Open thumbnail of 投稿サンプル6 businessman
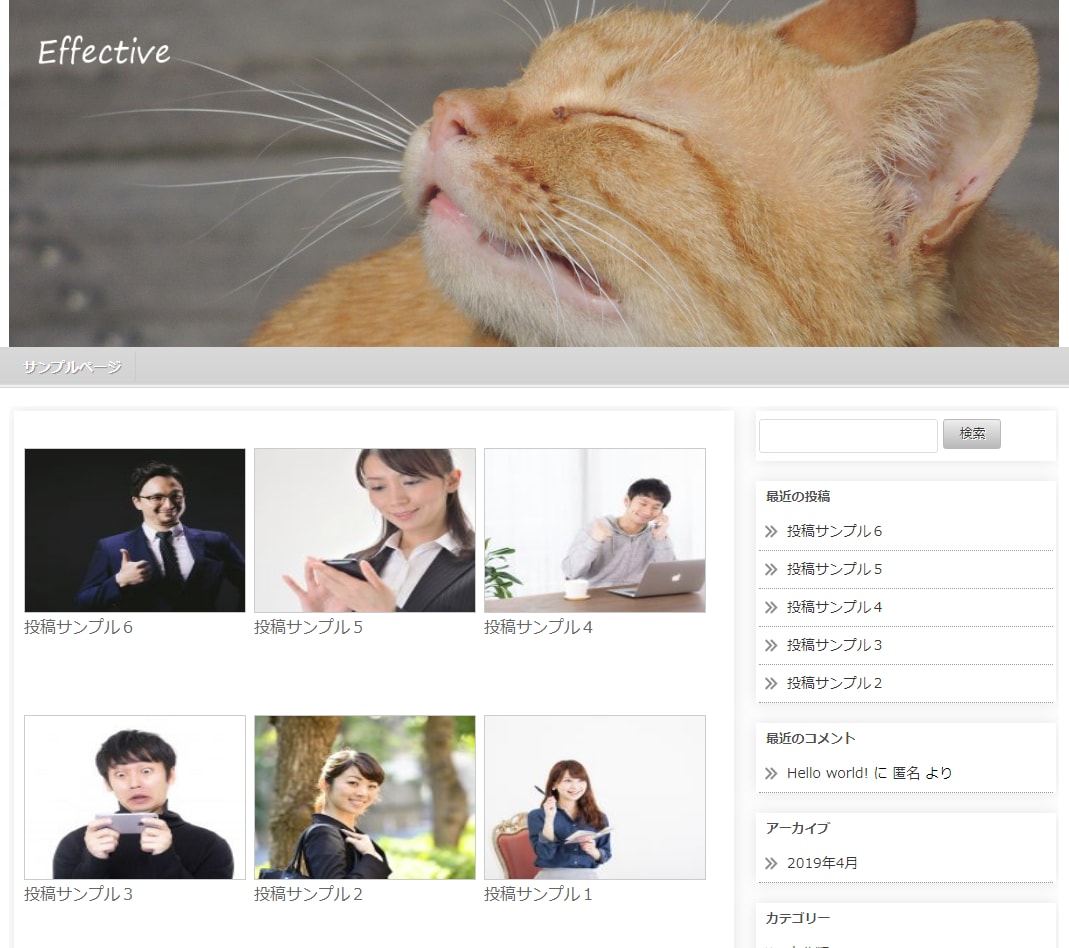Image resolution: width=1069 pixels, height=948 pixels. point(135,530)
